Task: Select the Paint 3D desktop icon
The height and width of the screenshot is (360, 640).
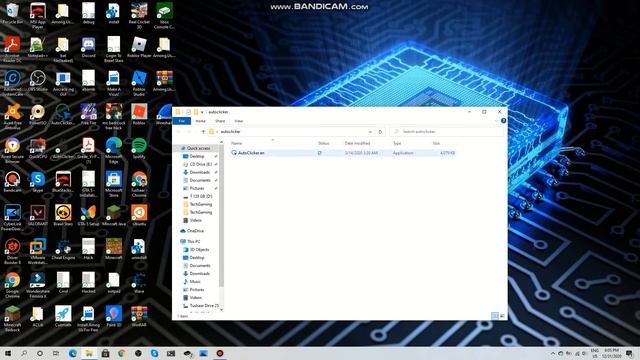Action: (x=113, y=317)
